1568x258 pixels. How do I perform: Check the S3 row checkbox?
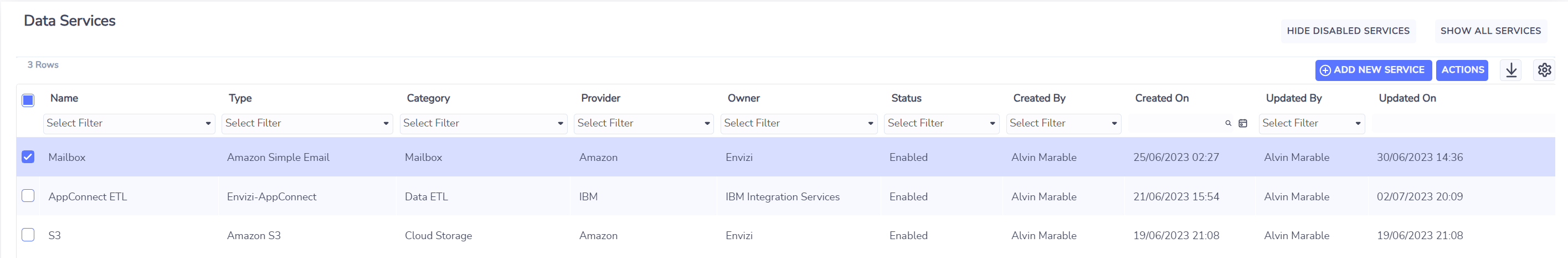[28, 235]
